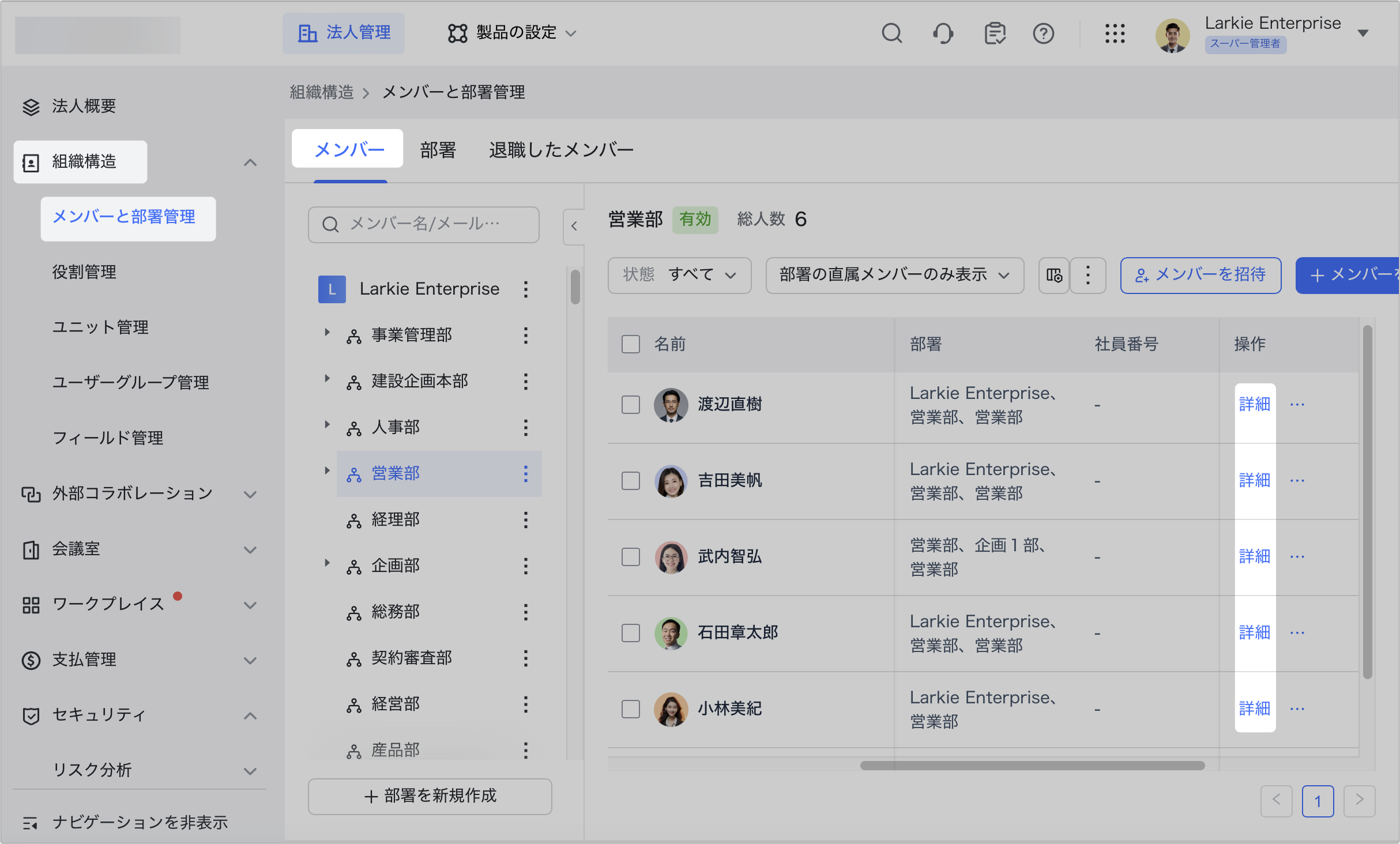
Task: Open 部署の直属メンバーのみ表示 dropdown
Action: point(894,276)
